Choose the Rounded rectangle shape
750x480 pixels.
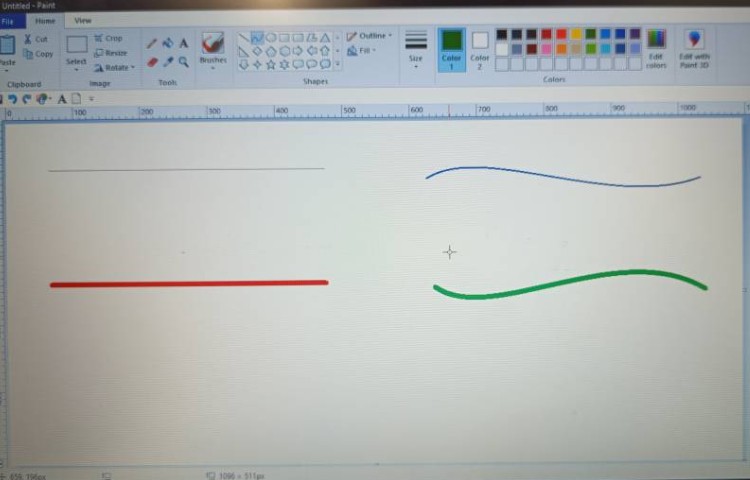[298, 37]
